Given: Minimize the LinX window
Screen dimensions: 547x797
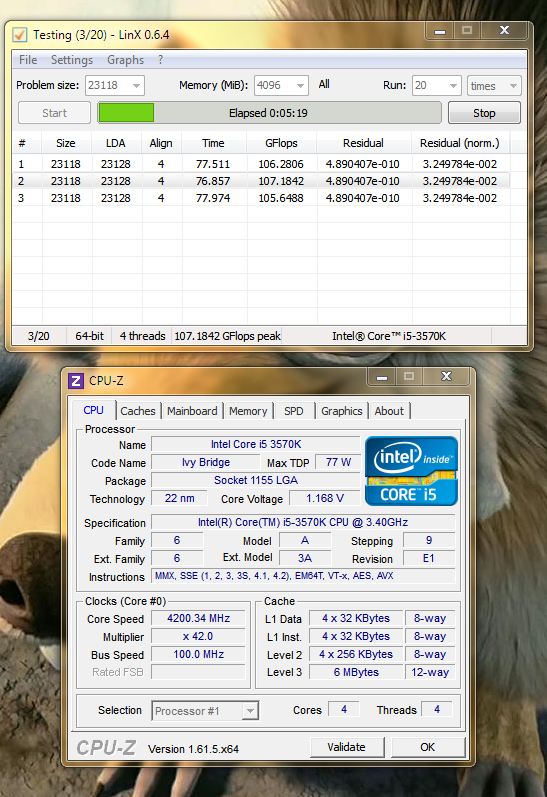Looking at the screenshot, I should pyautogui.click(x=440, y=31).
